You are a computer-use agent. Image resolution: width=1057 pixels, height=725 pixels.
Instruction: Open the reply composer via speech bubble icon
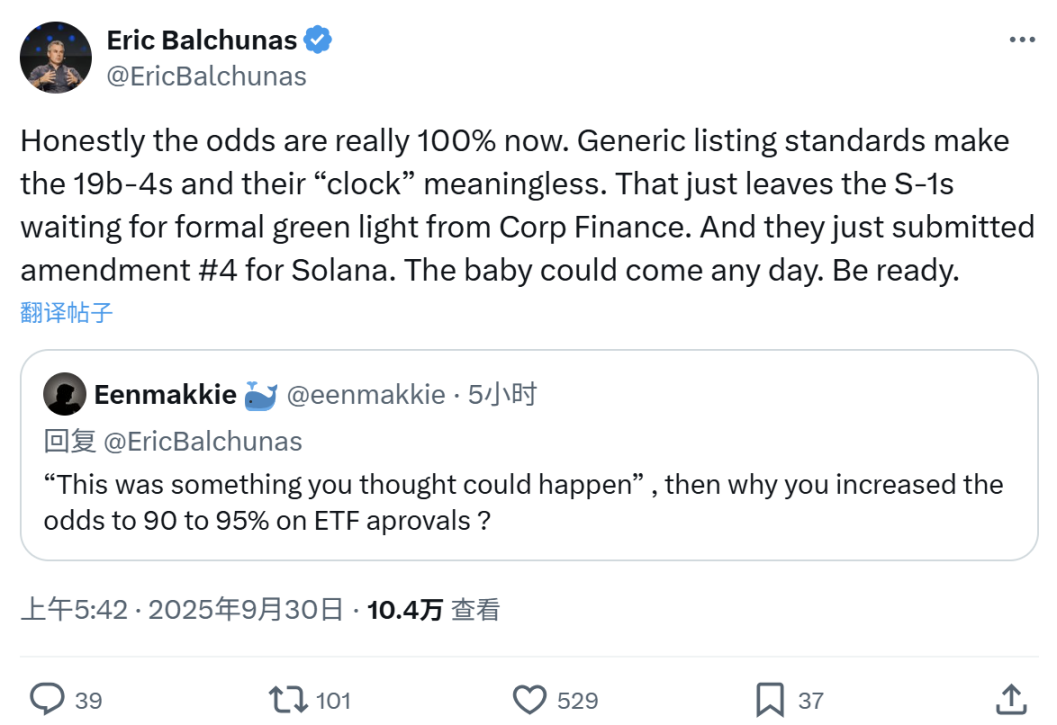point(47,698)
